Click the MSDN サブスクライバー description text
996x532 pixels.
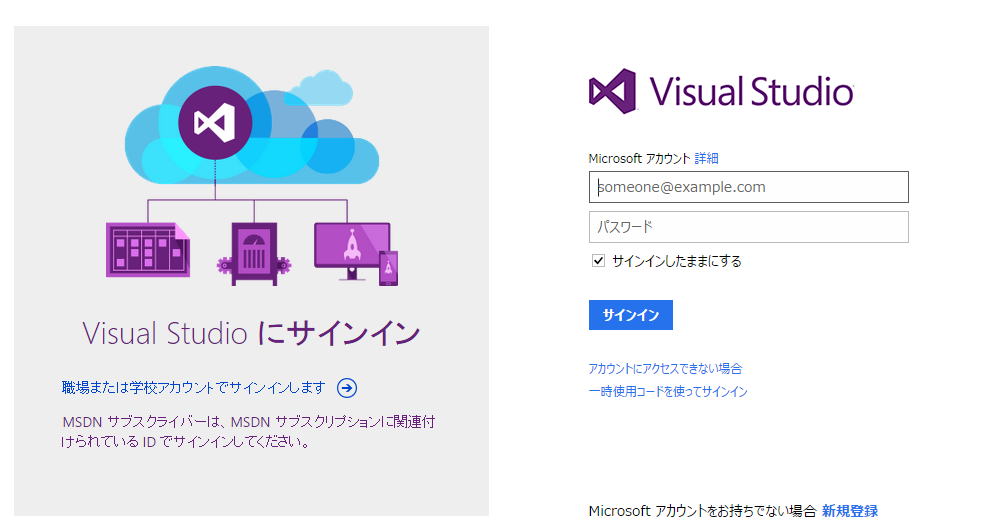pos(248,432)
